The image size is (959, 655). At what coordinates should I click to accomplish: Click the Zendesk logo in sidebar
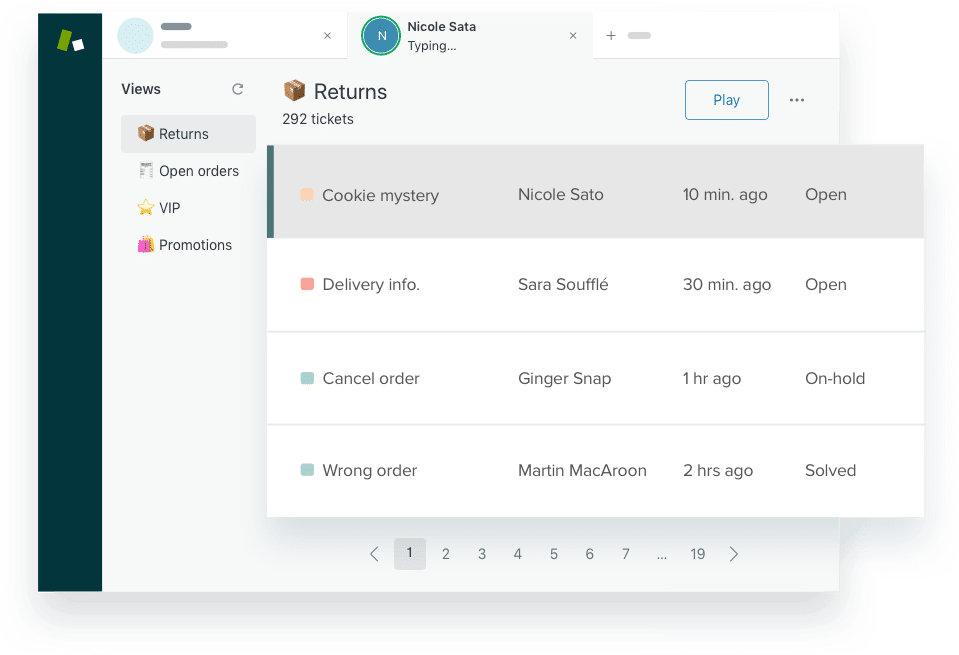(x=70, y=41)
